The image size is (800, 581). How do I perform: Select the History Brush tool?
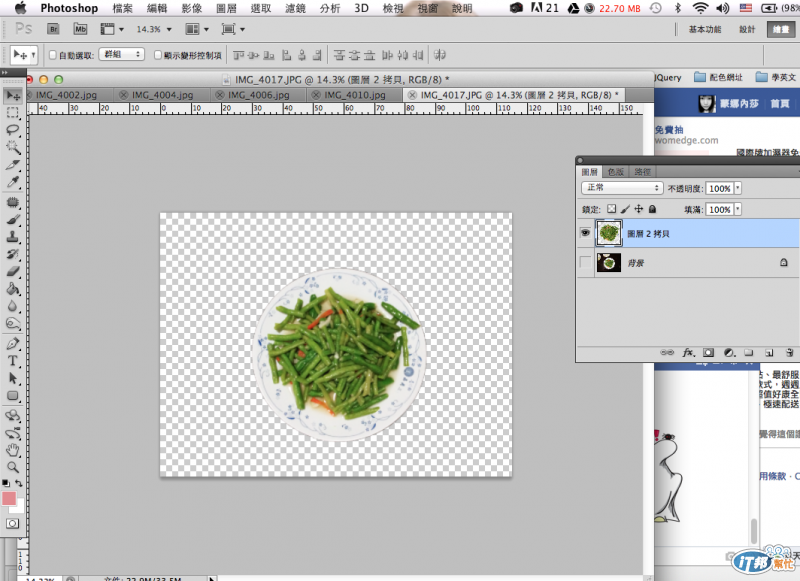coord(13,254)
